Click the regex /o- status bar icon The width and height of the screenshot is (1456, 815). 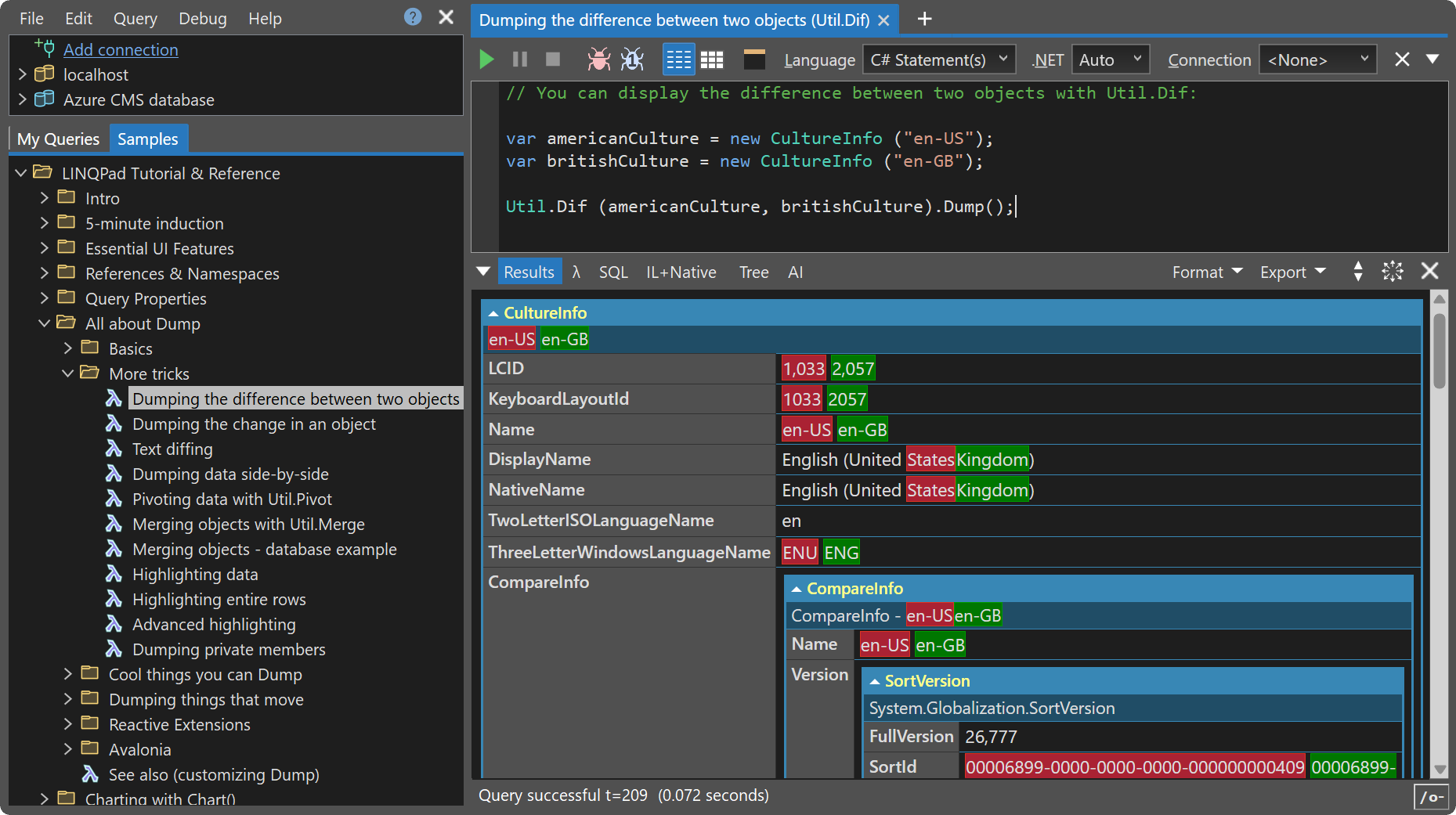click(x=1432, y=798)
